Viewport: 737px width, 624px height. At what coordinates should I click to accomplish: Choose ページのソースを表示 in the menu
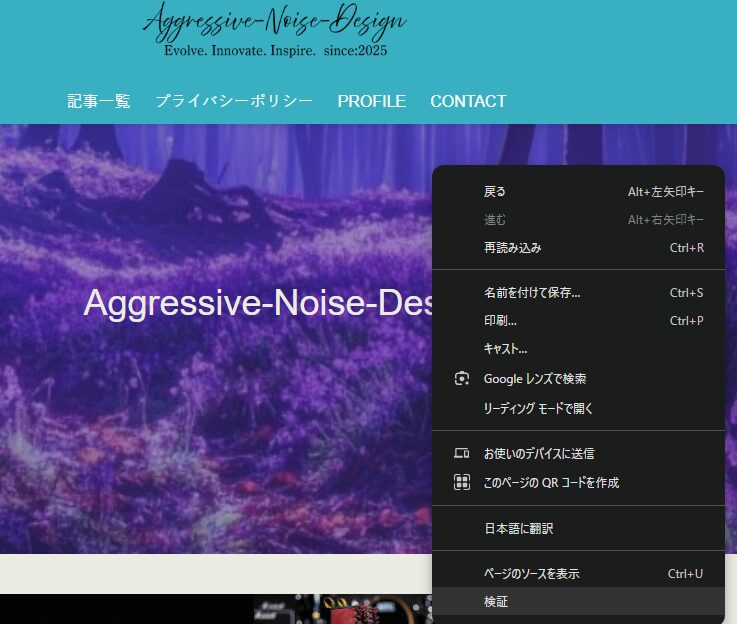(531, 574)
